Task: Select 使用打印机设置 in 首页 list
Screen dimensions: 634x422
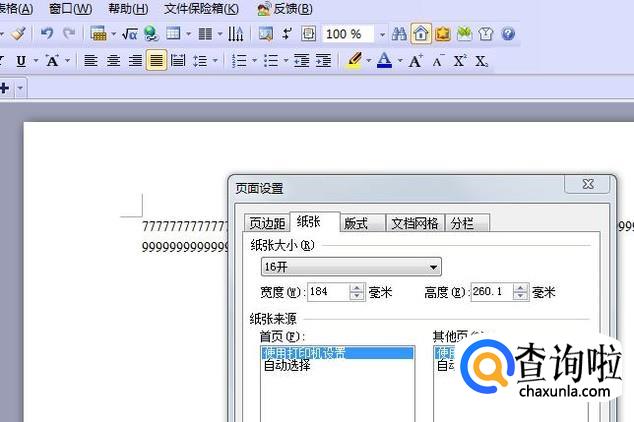Action: point(338,353)
